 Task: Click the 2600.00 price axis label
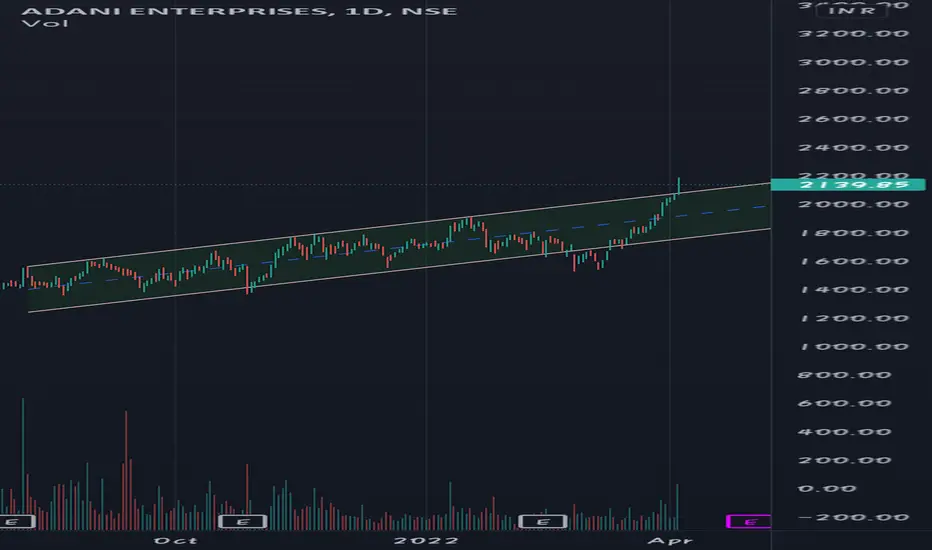(853, 119)
